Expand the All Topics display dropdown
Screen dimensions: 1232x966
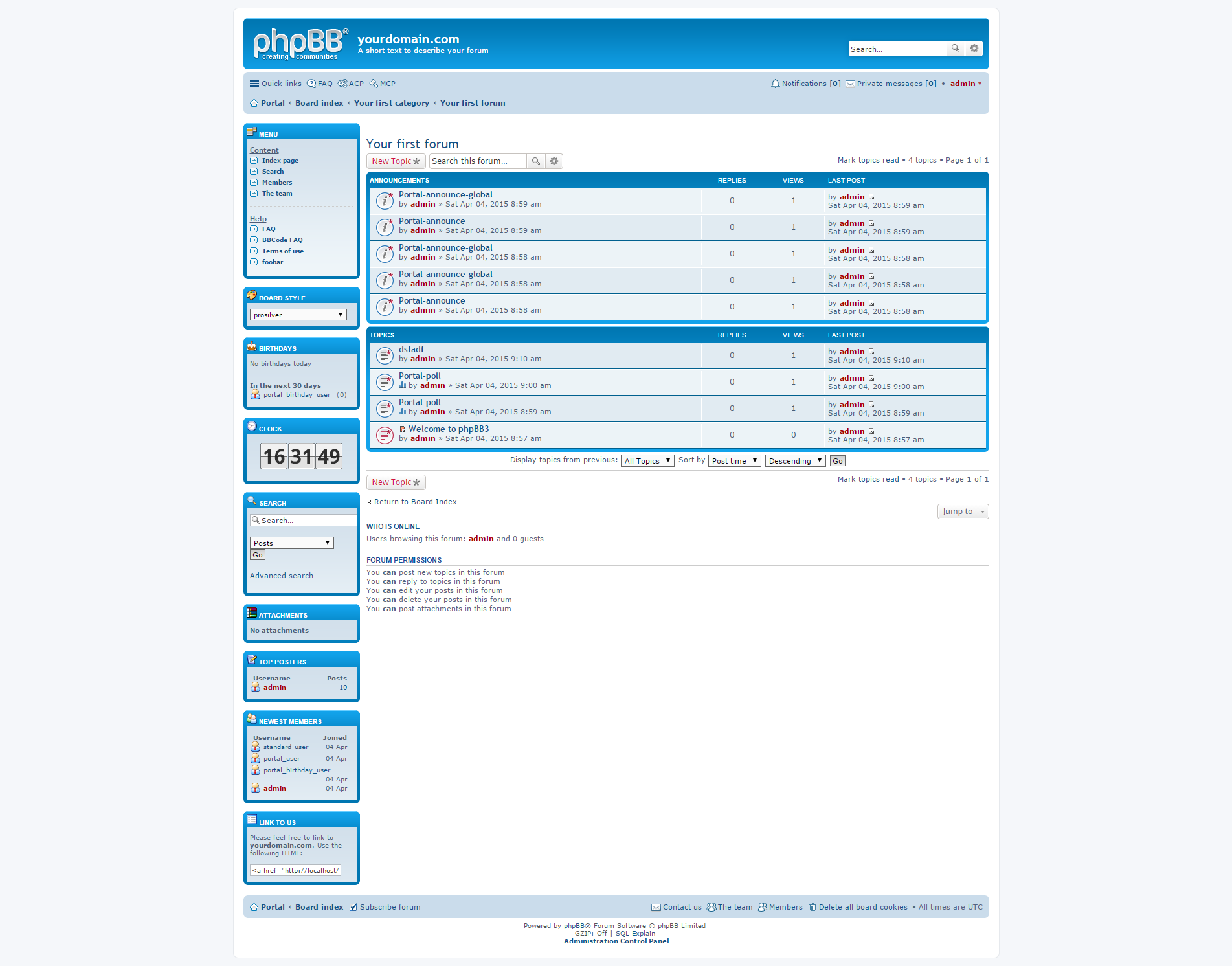[647, 461]
